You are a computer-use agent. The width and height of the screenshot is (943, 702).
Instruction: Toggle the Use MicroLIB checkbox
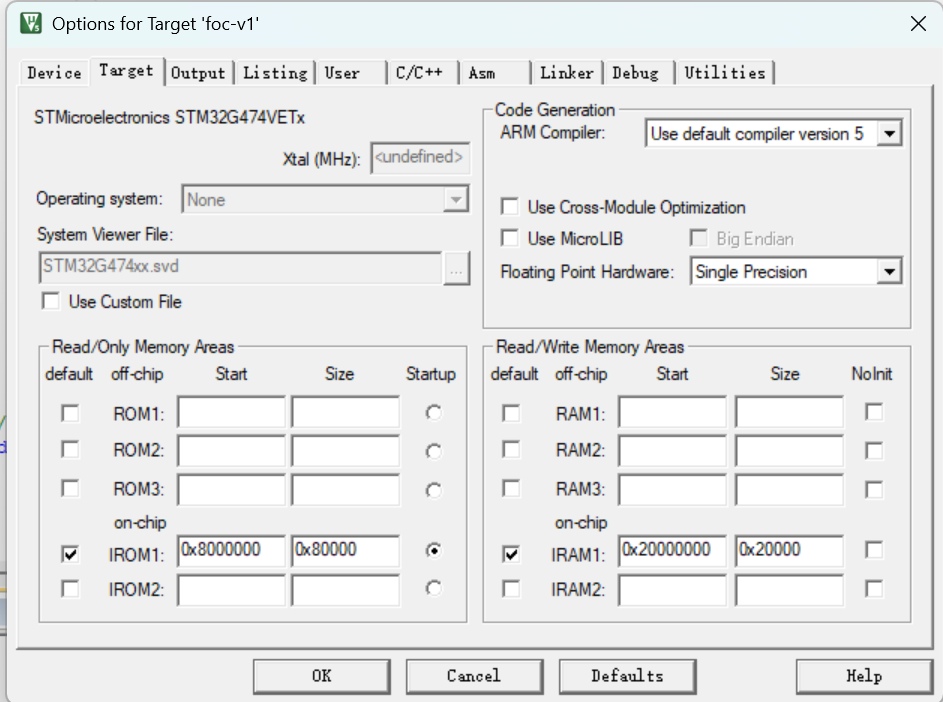[509, 238]
